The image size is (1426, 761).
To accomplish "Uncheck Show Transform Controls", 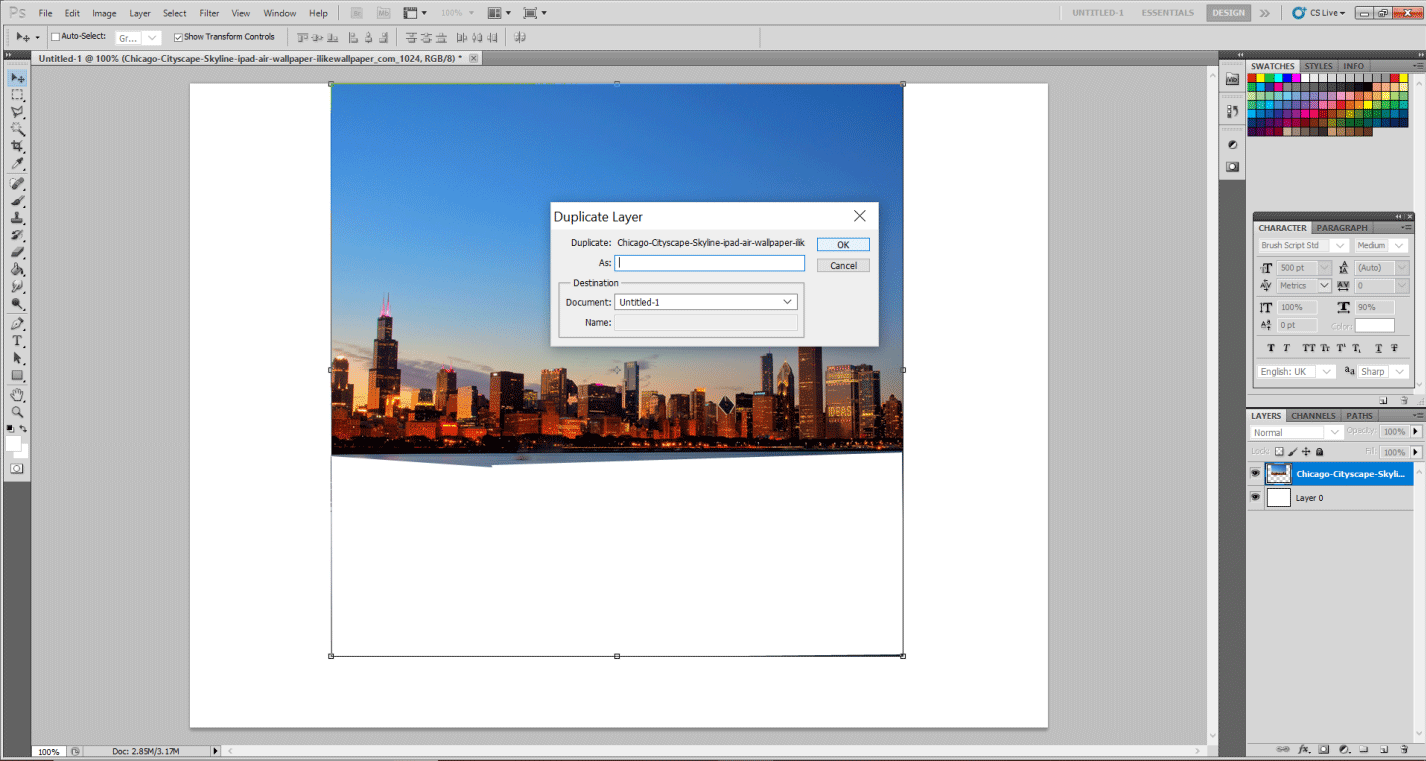I will tap(178, 37).
